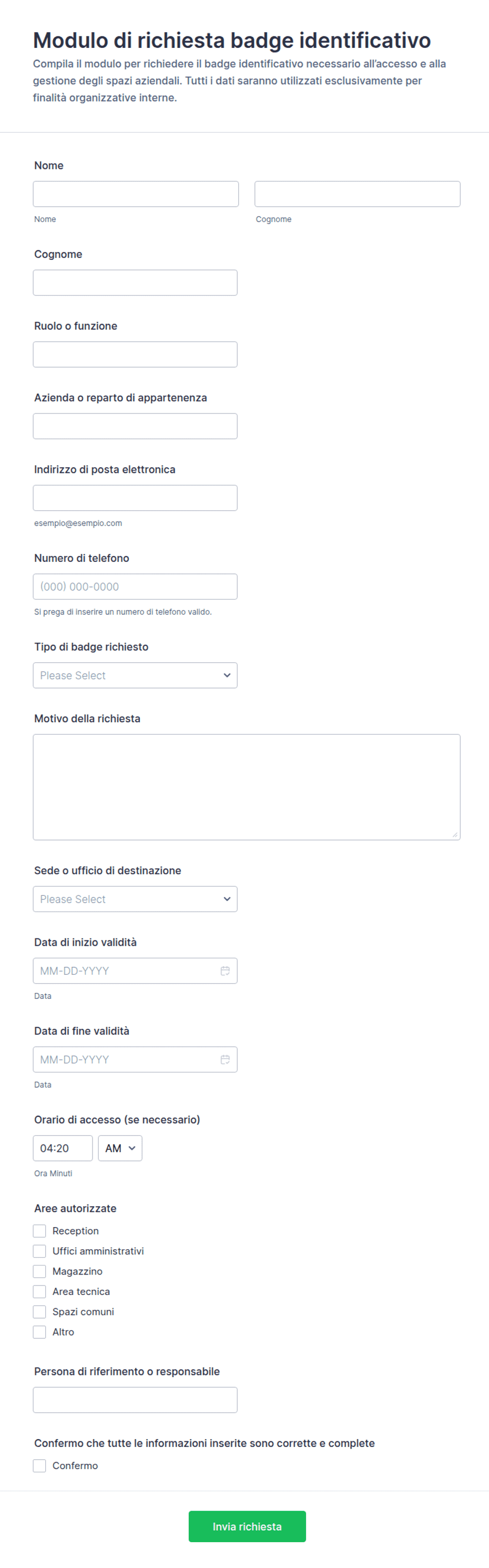Tick the Reception checkbox
Image resolution: width=489 pixels, height=1568 pixels.
tap(39, 1231)
